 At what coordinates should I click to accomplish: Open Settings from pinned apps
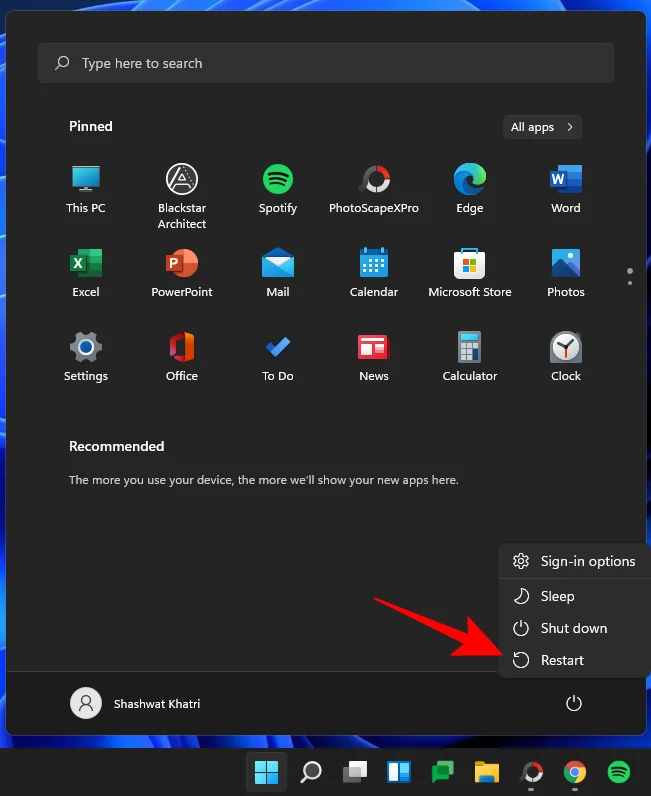pyautogui.click(x=86, y=357)
